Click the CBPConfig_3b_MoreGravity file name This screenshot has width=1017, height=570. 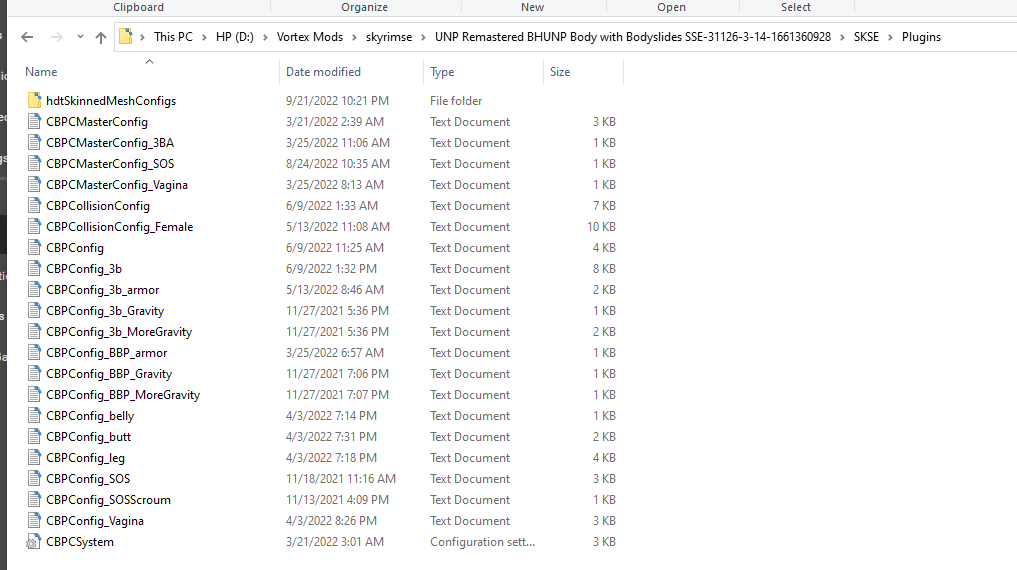click(x=119, y=332)
